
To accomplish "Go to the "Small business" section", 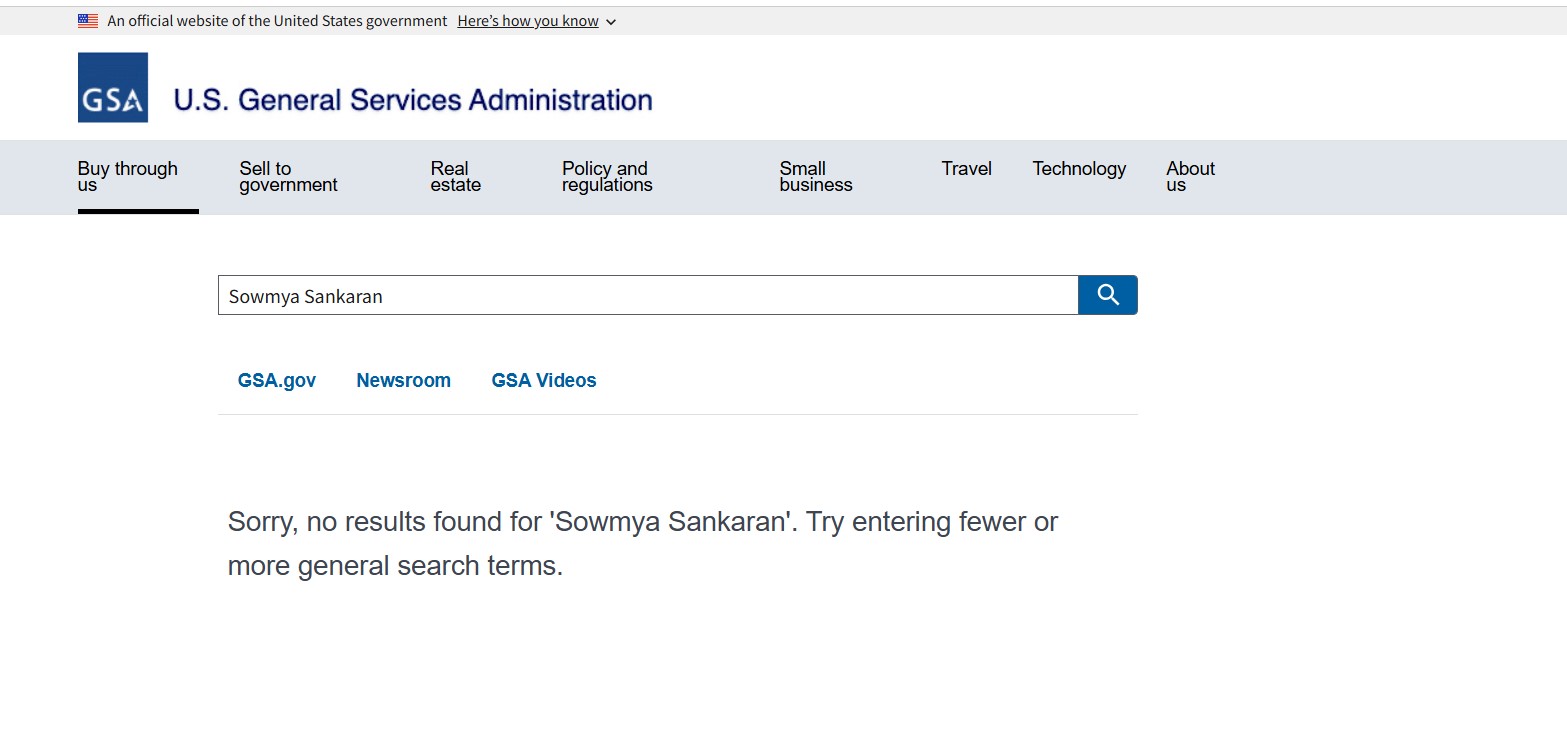I will click(x=815, y=177).
